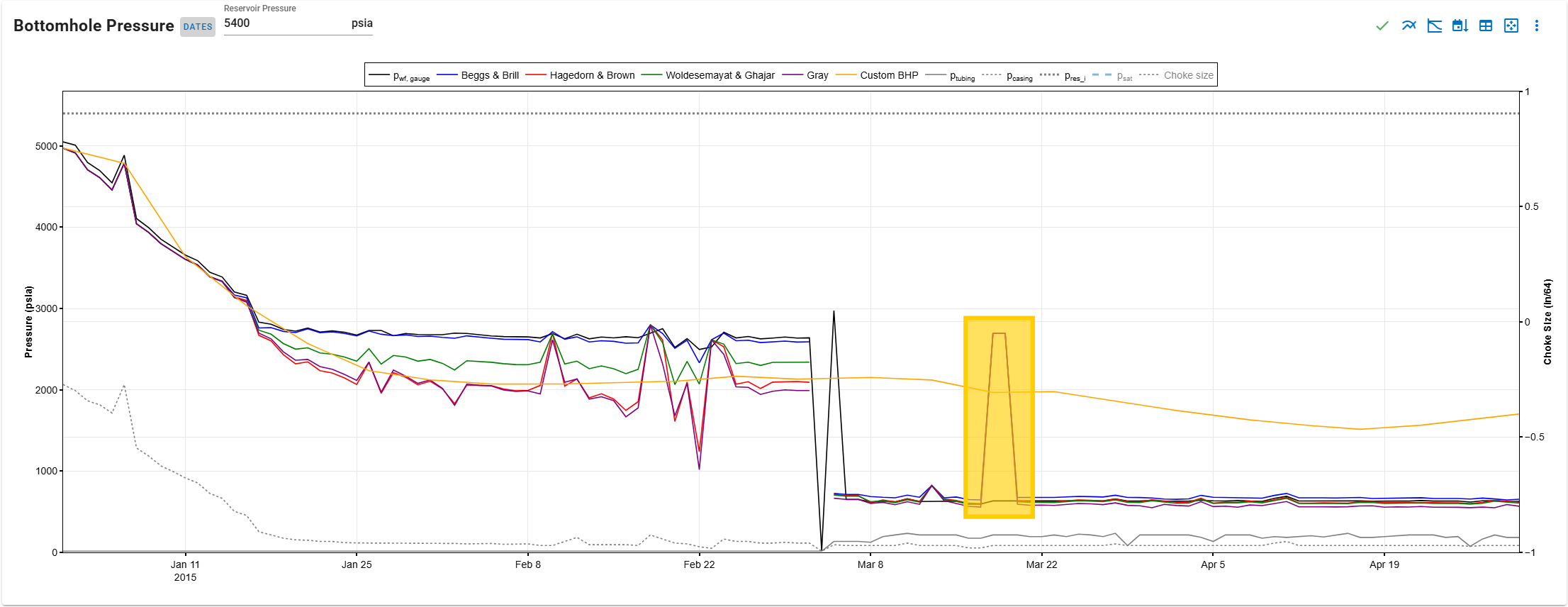Click the Mar 22 axis label
The image size is (1568, 607).
point(1041,564)
